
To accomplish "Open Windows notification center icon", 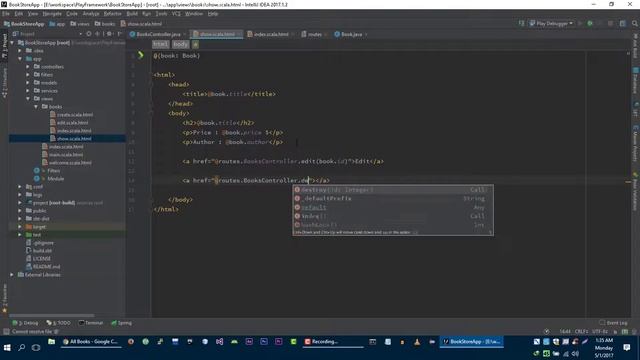I will coord(627,348).
